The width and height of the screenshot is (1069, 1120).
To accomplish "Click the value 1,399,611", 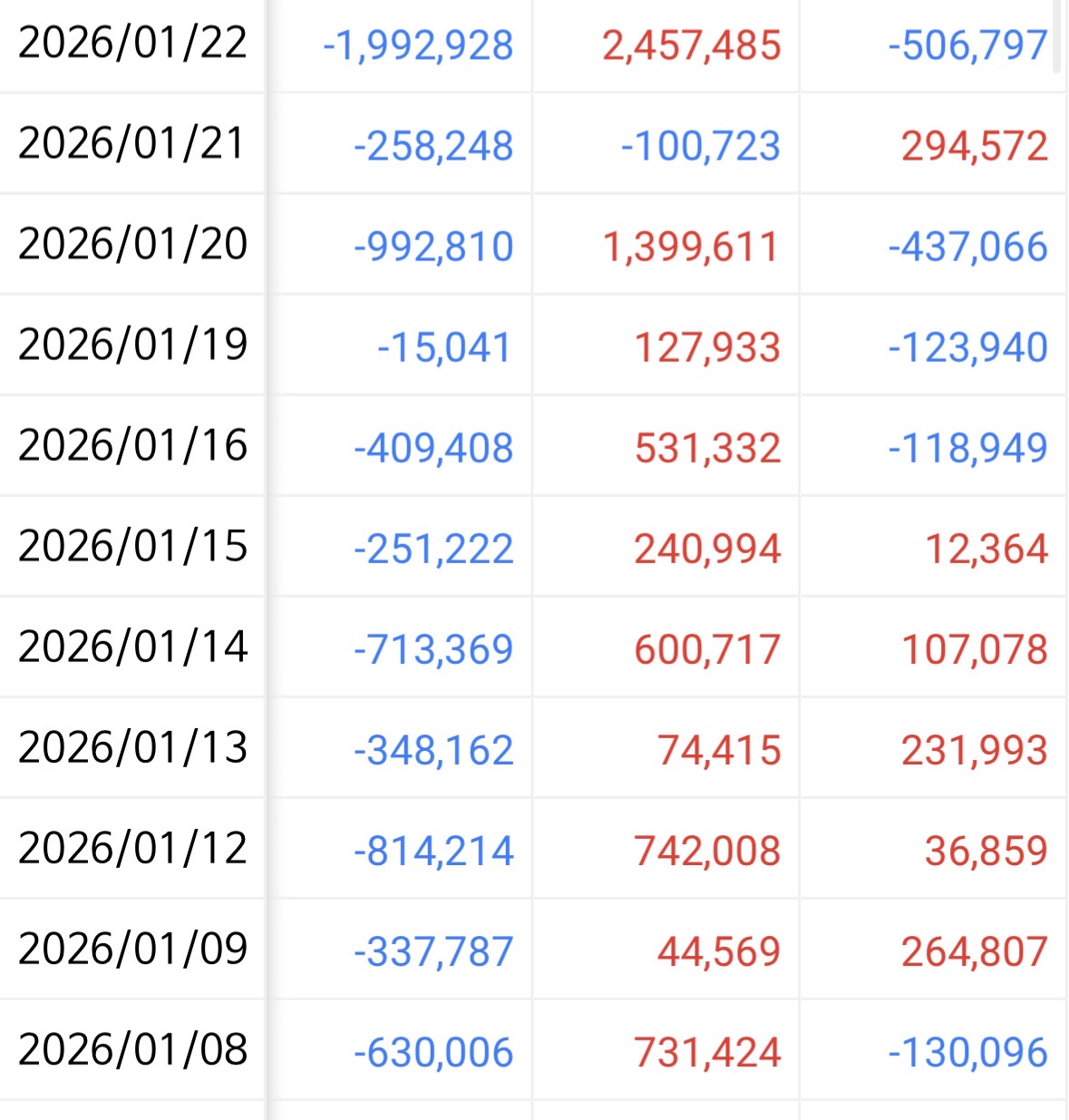I will [x=692, y=247].
